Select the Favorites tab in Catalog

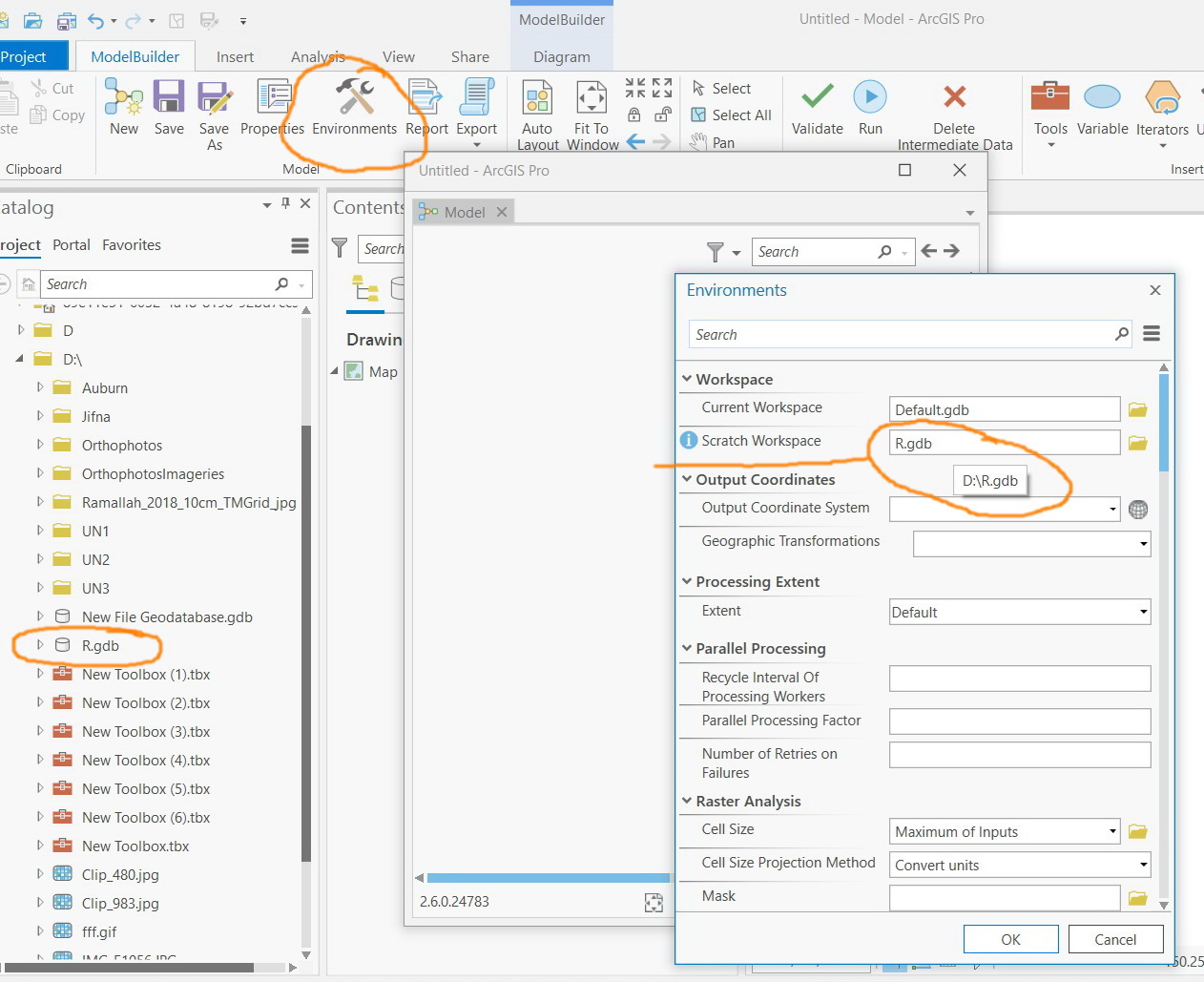tap(132, 245)
